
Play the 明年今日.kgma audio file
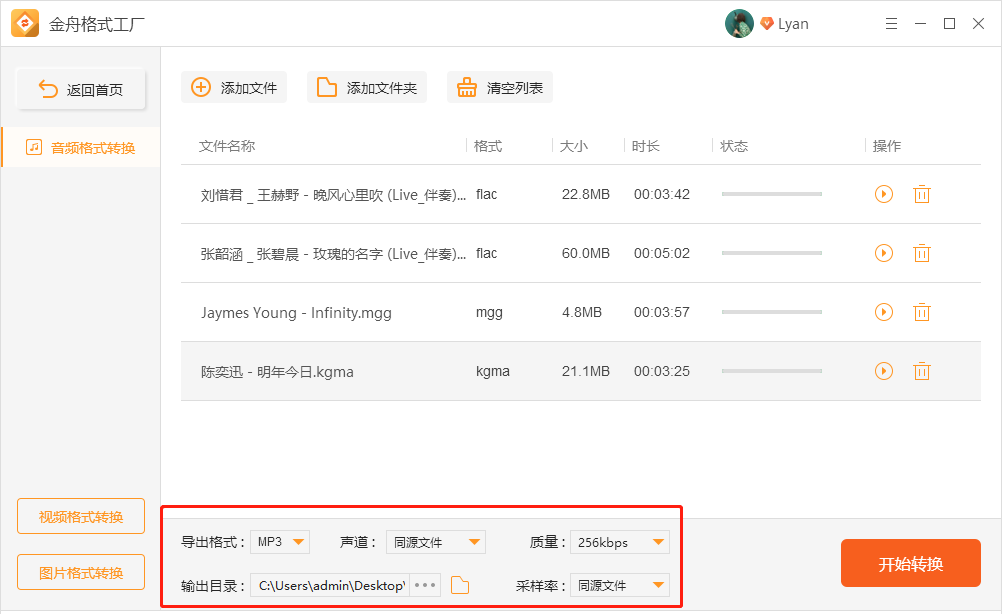(883, 371)
